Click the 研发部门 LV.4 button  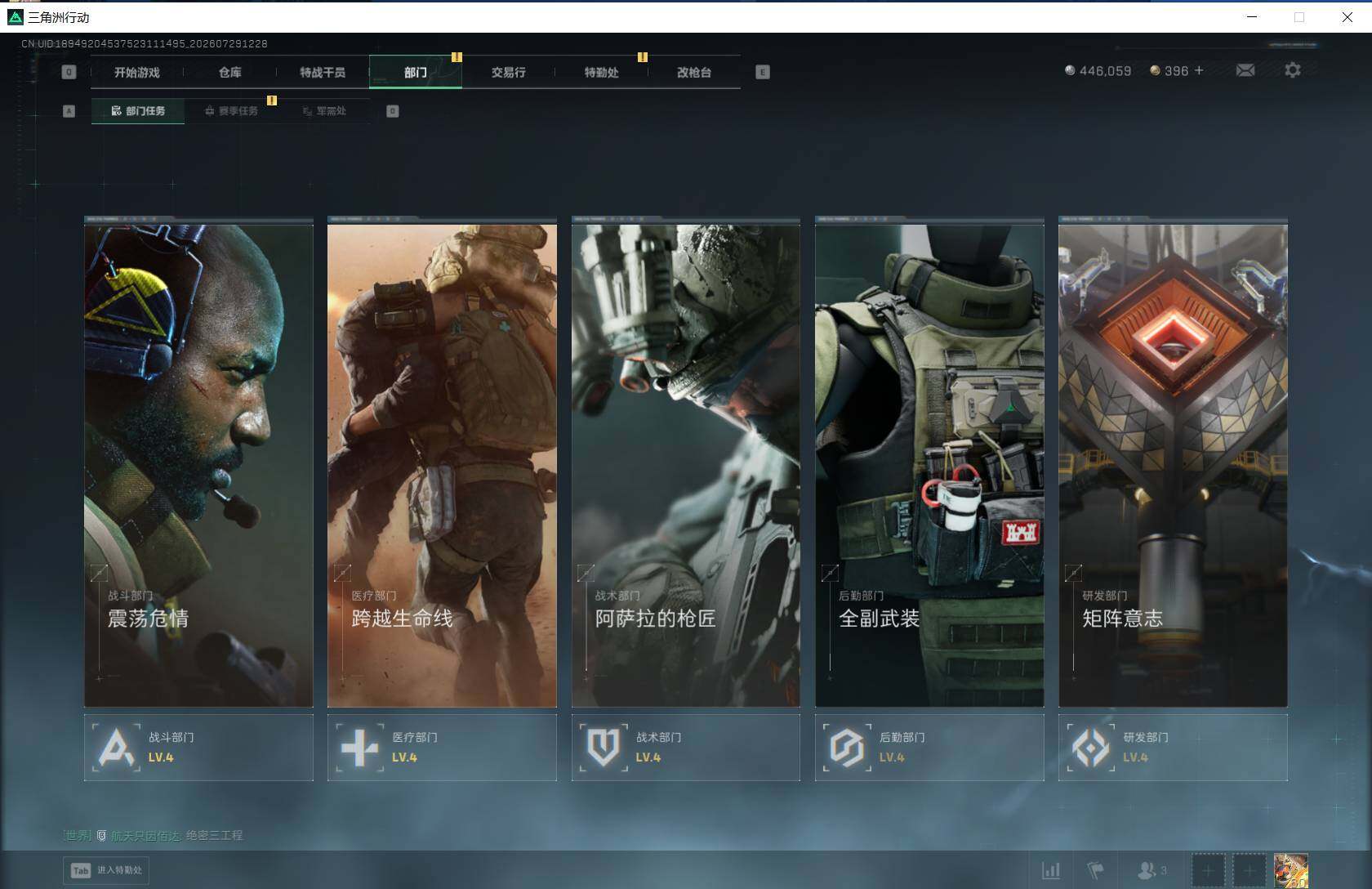pos(1173,748)
